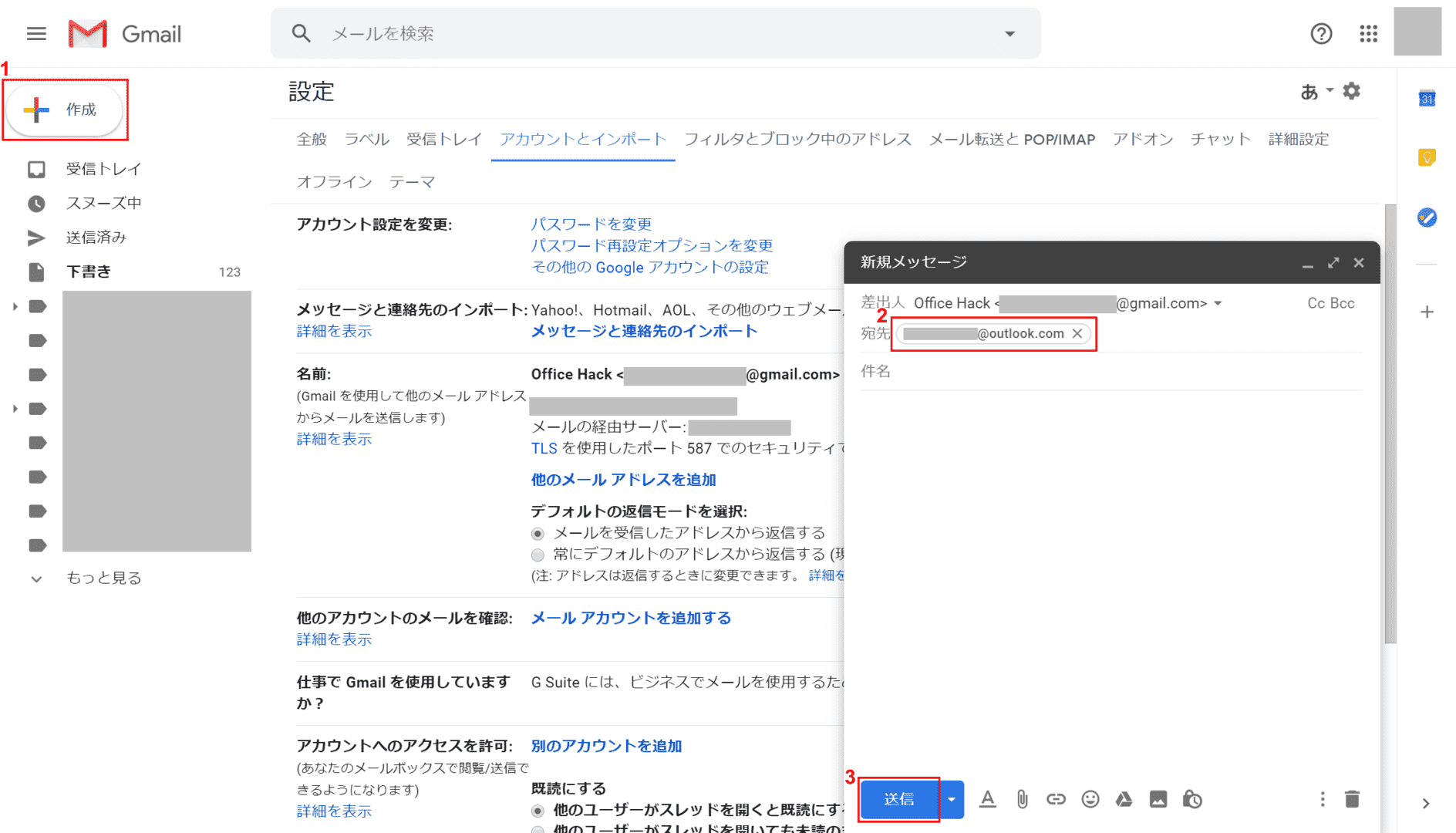This screenshot has height=833, width=1456.
Task: Open Google Calendar side panel icon
Action: (1427, 98)
